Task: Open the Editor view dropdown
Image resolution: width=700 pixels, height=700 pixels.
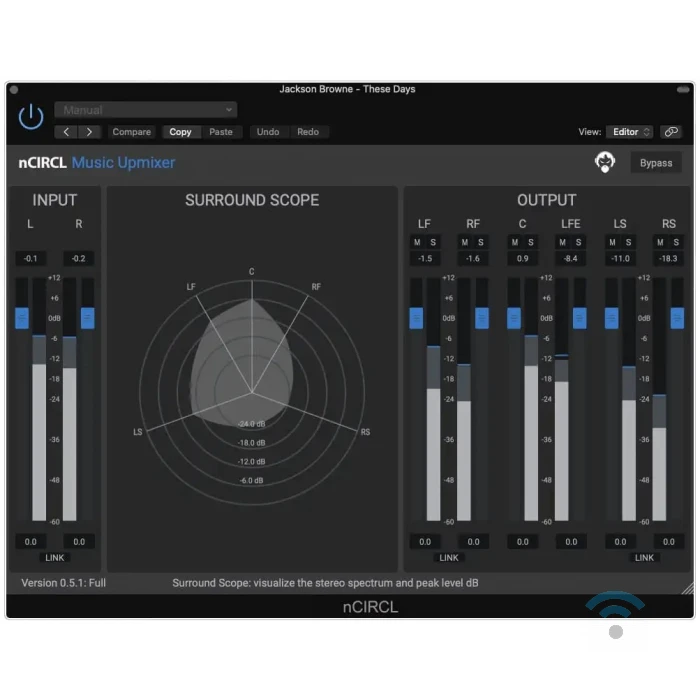Action: coord(630,132)
